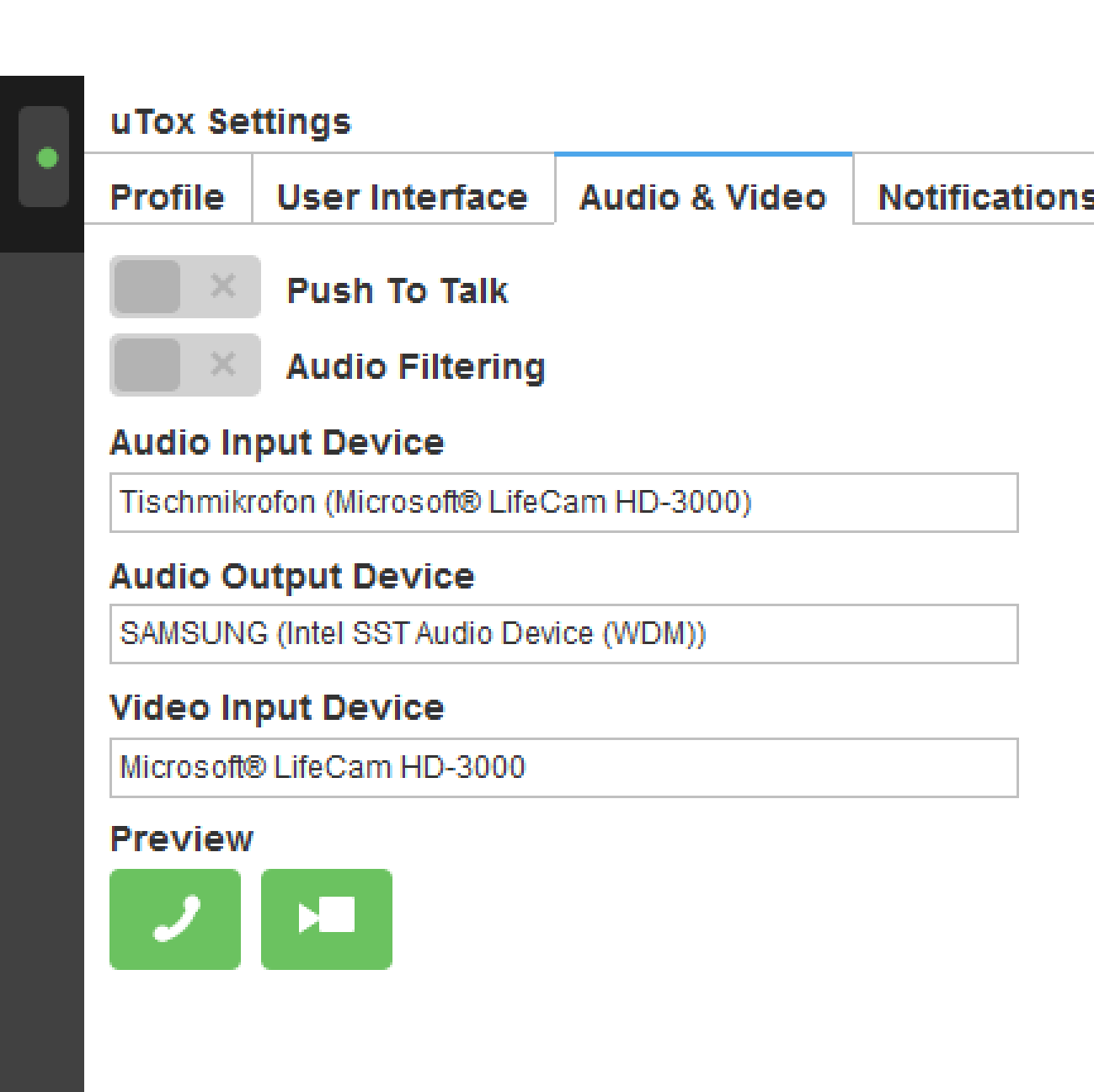The height and width of the screenshot is (1092, 1094).
Task: Enable the Audio Filtering toggle
Action: 185,365
